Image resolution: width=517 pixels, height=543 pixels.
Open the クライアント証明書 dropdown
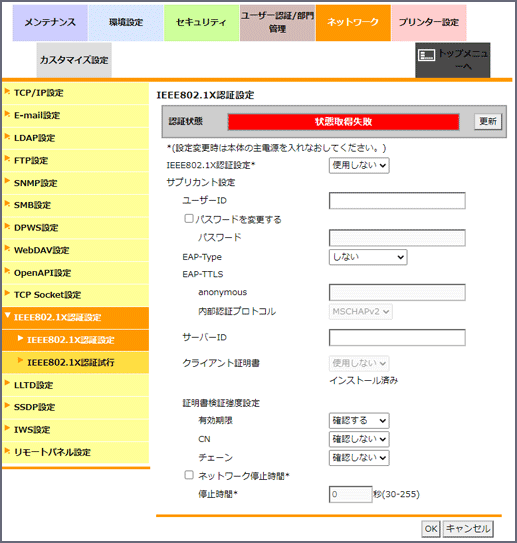click(359, 364)
